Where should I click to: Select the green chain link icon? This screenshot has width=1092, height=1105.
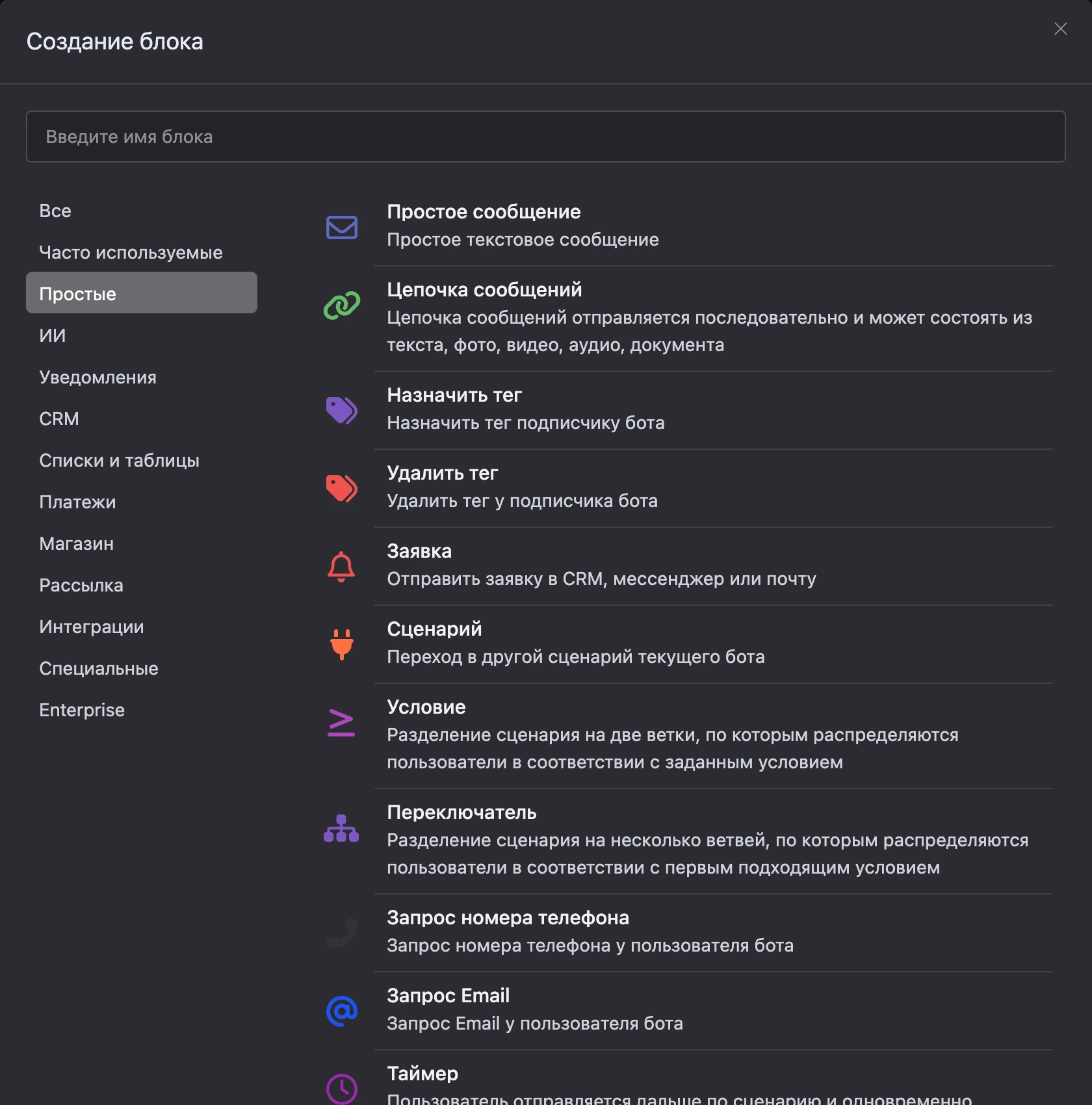coord(341,305)
